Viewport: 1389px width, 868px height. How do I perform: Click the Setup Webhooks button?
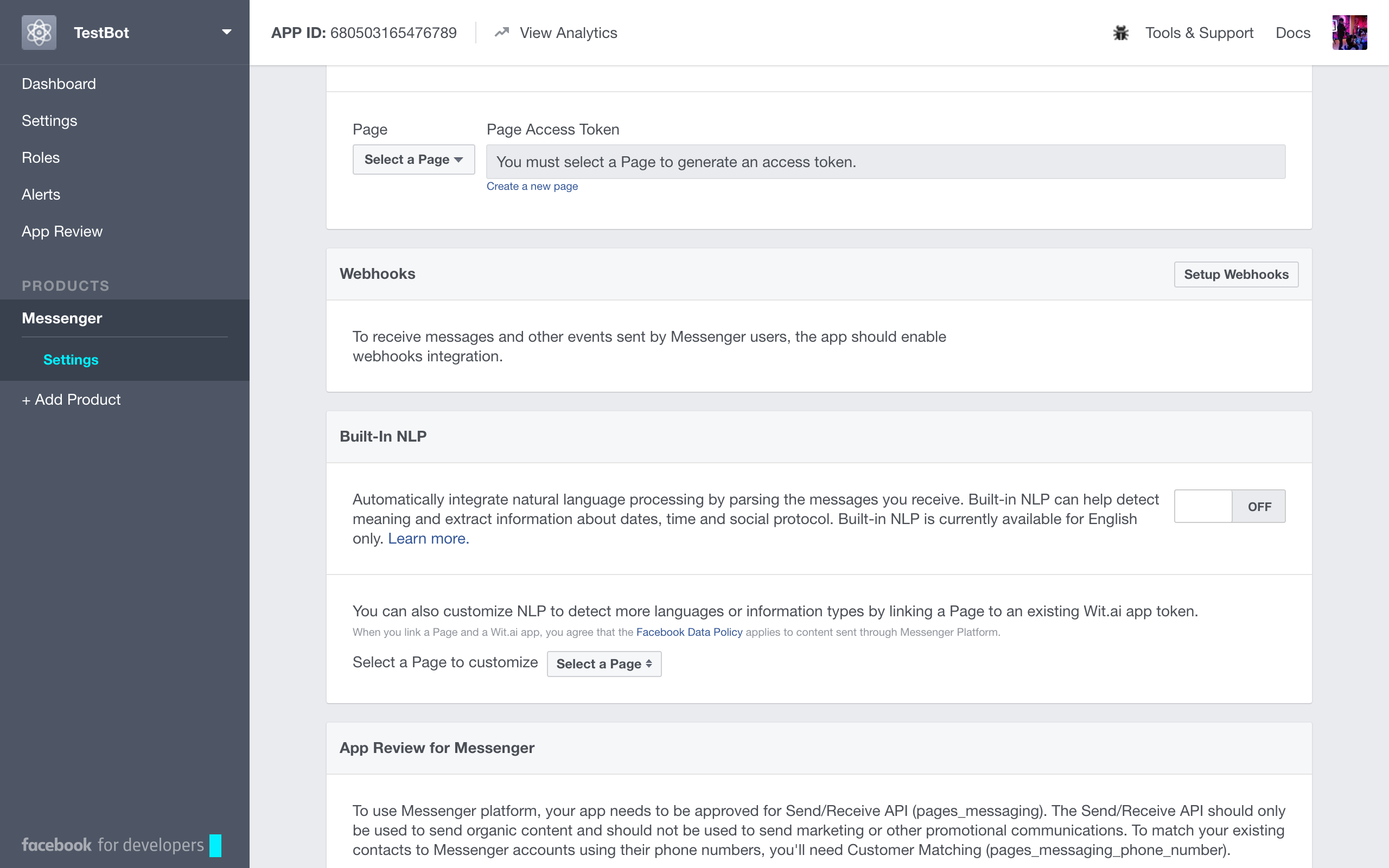click(x=1236, y=275)
